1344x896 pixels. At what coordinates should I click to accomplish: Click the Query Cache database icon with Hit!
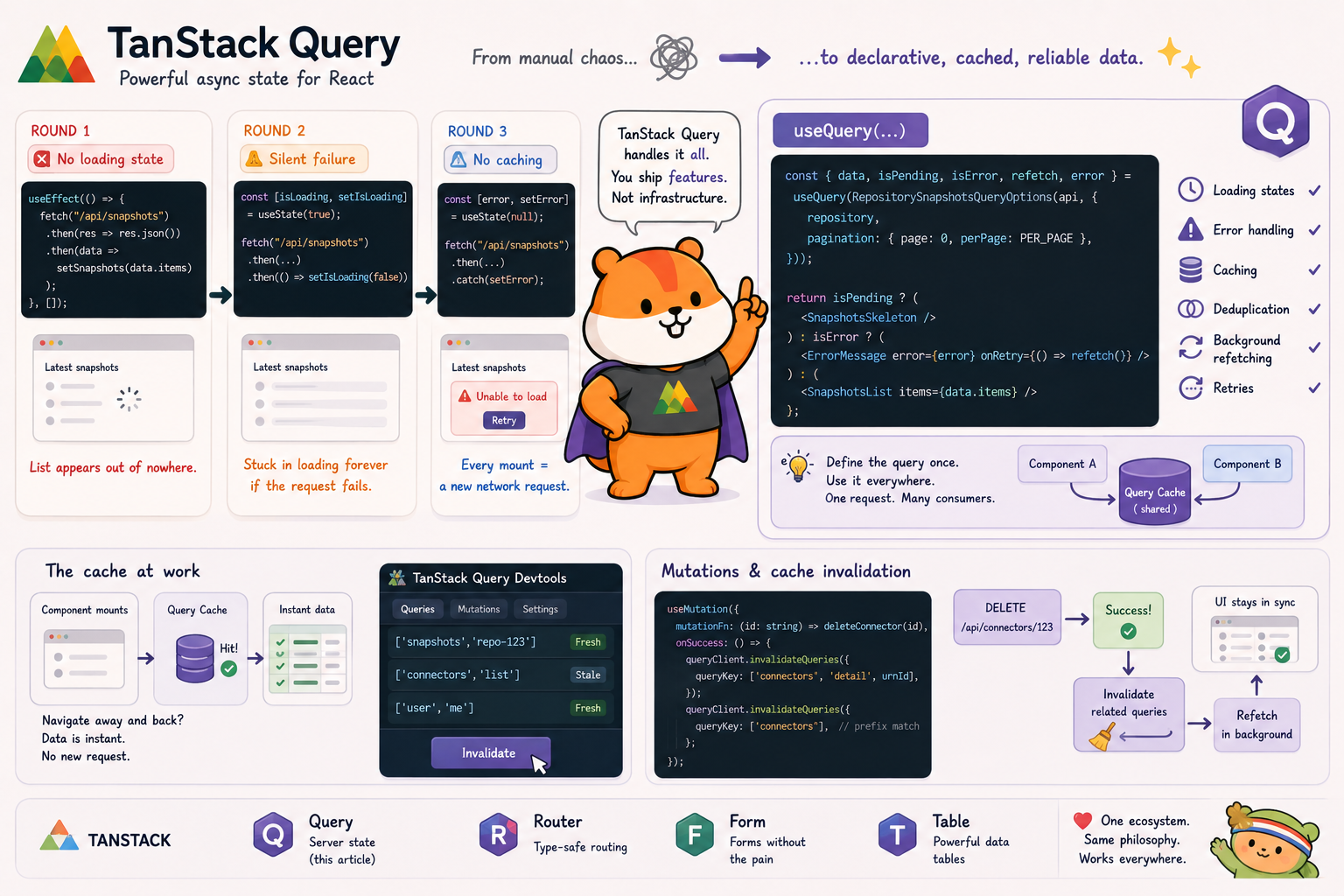pos(195,659)
